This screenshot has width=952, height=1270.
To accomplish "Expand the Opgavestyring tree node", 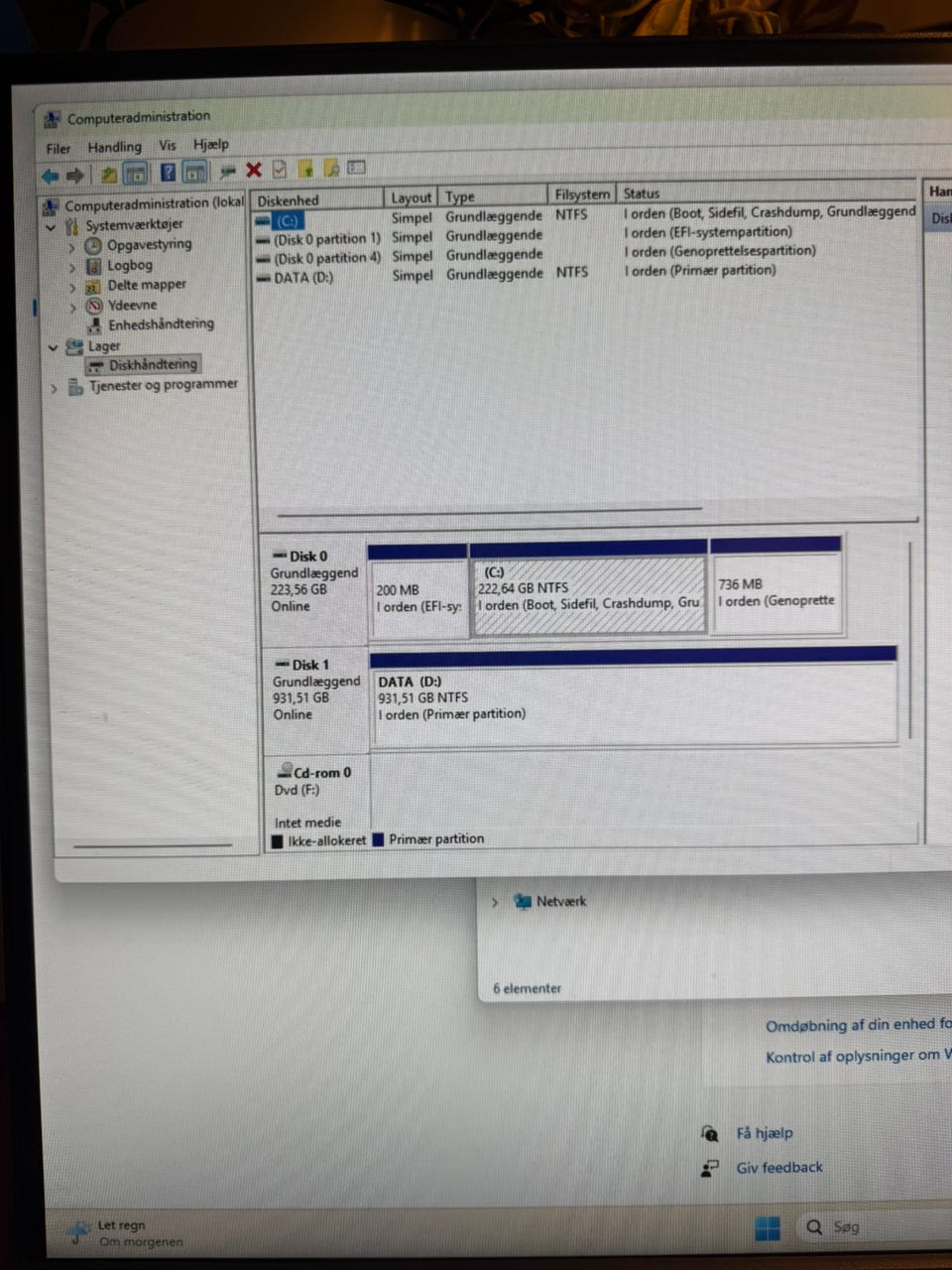I will tap(72, 247).
